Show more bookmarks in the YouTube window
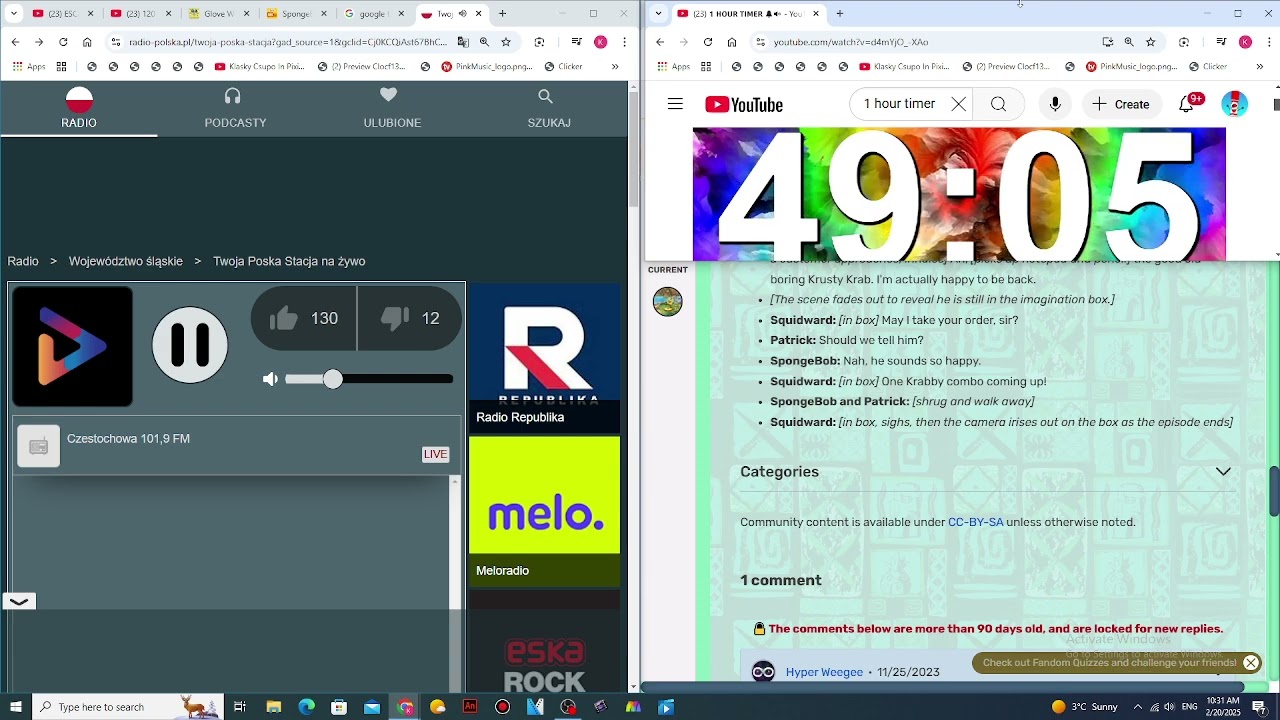This screenshot has height=720, width=1280. click(x=1259, y=67)
